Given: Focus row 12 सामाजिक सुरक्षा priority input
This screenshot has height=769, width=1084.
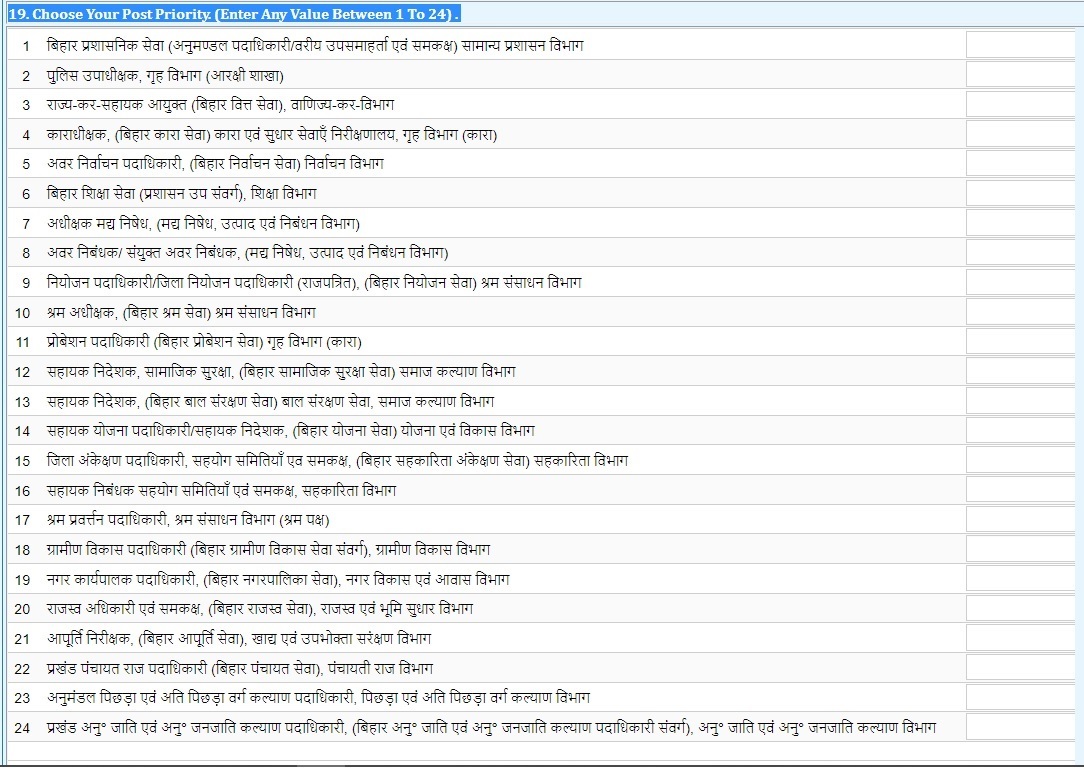Looking at the screenshot, I should coord(1019,372).
